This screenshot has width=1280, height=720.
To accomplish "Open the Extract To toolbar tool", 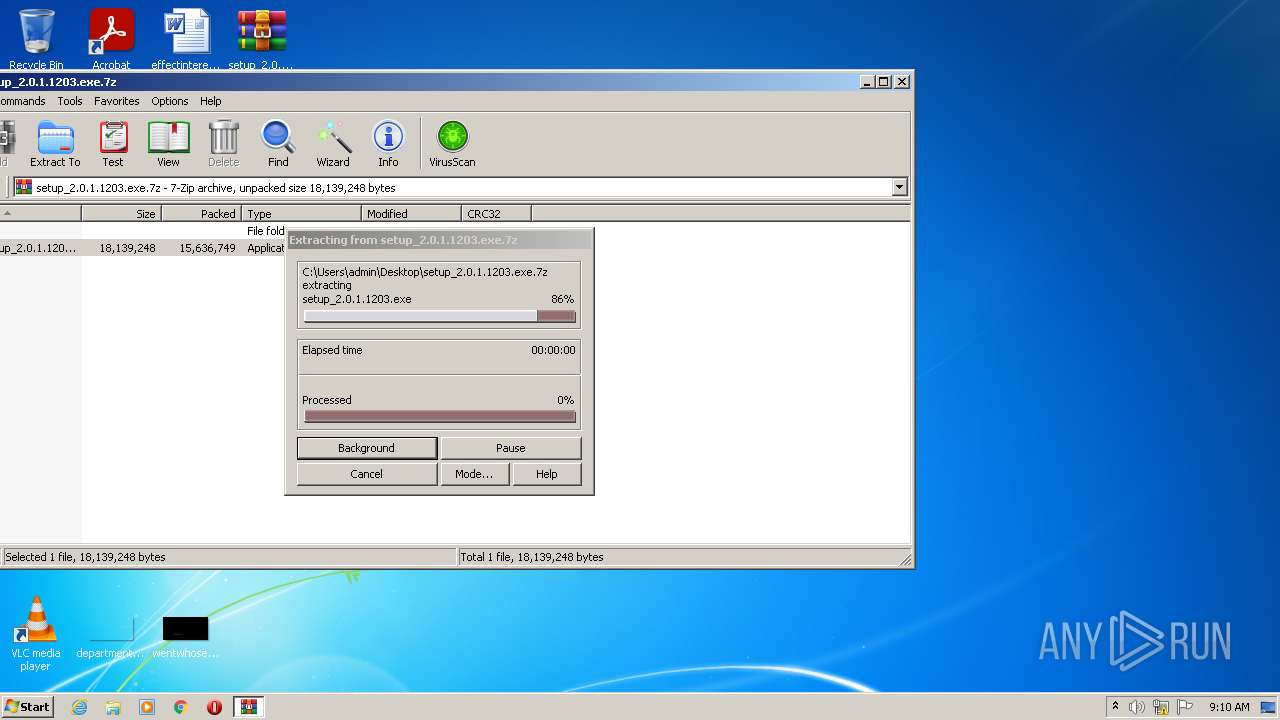I will [55, 145].
